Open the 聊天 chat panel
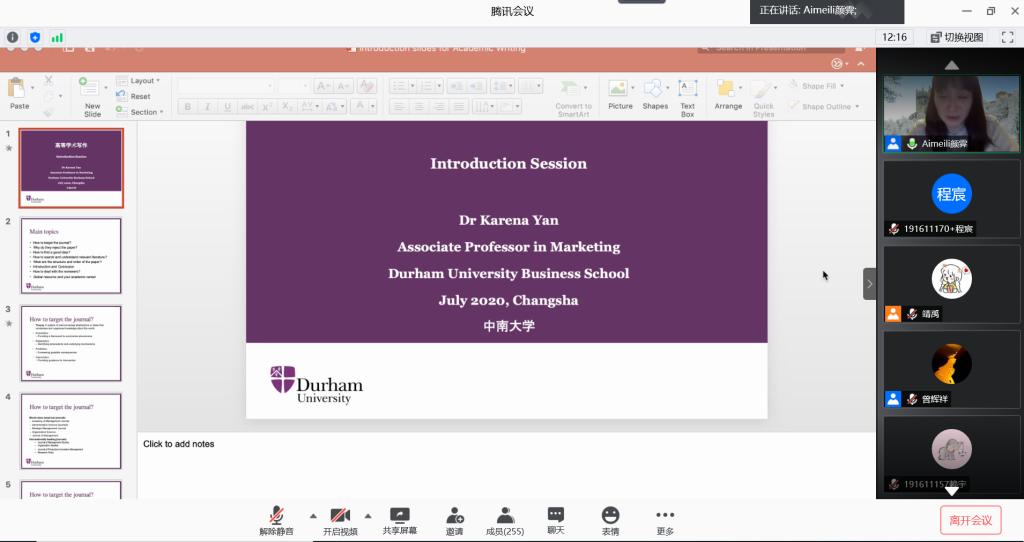 coord(556,520)
